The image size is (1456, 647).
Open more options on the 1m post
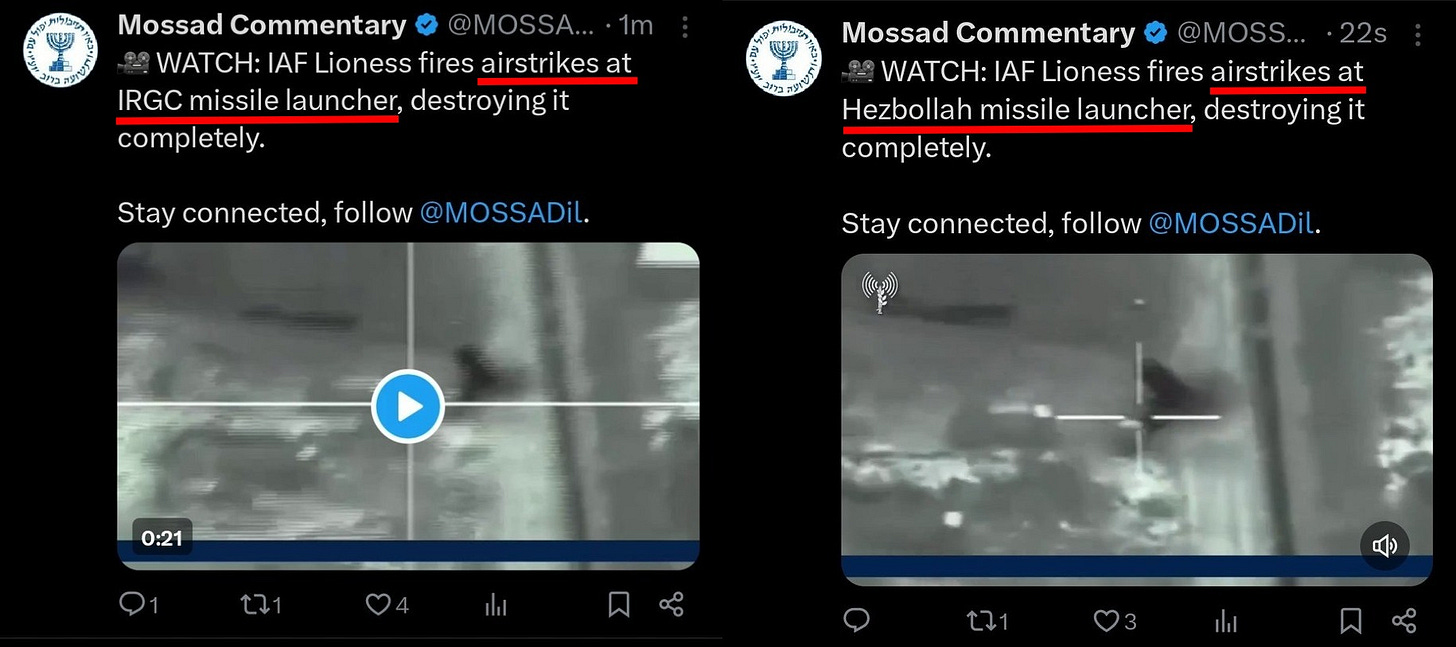pos(684,27)
